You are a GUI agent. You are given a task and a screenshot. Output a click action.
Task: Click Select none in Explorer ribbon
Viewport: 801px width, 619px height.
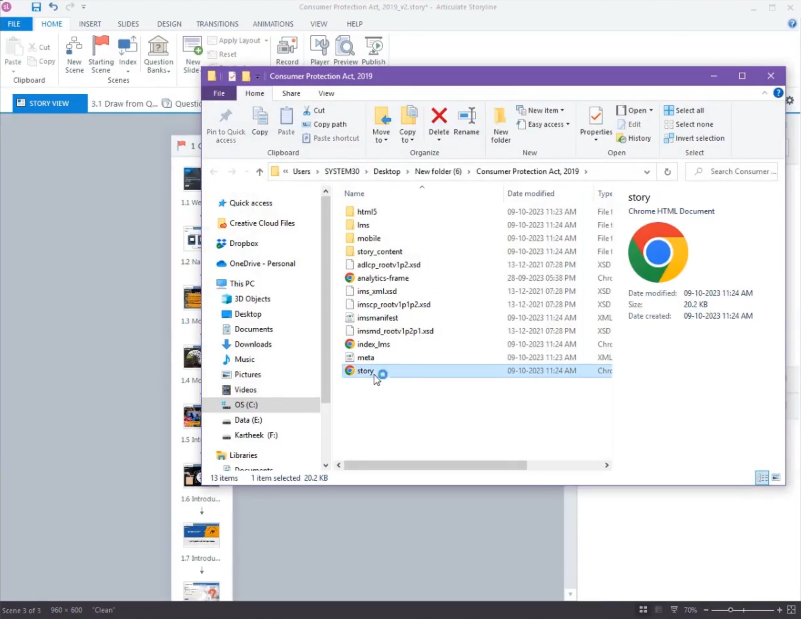pos(688,124)
